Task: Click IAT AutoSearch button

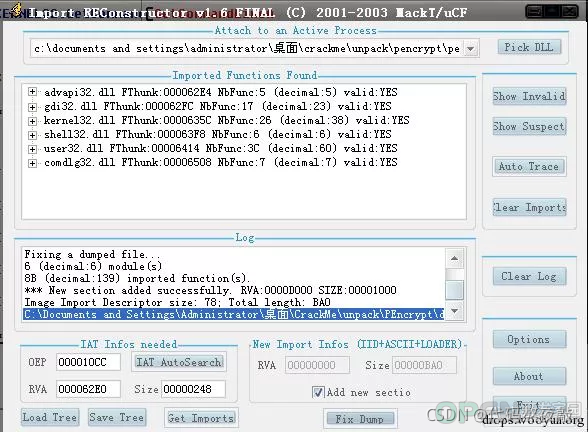Action: 179,362
